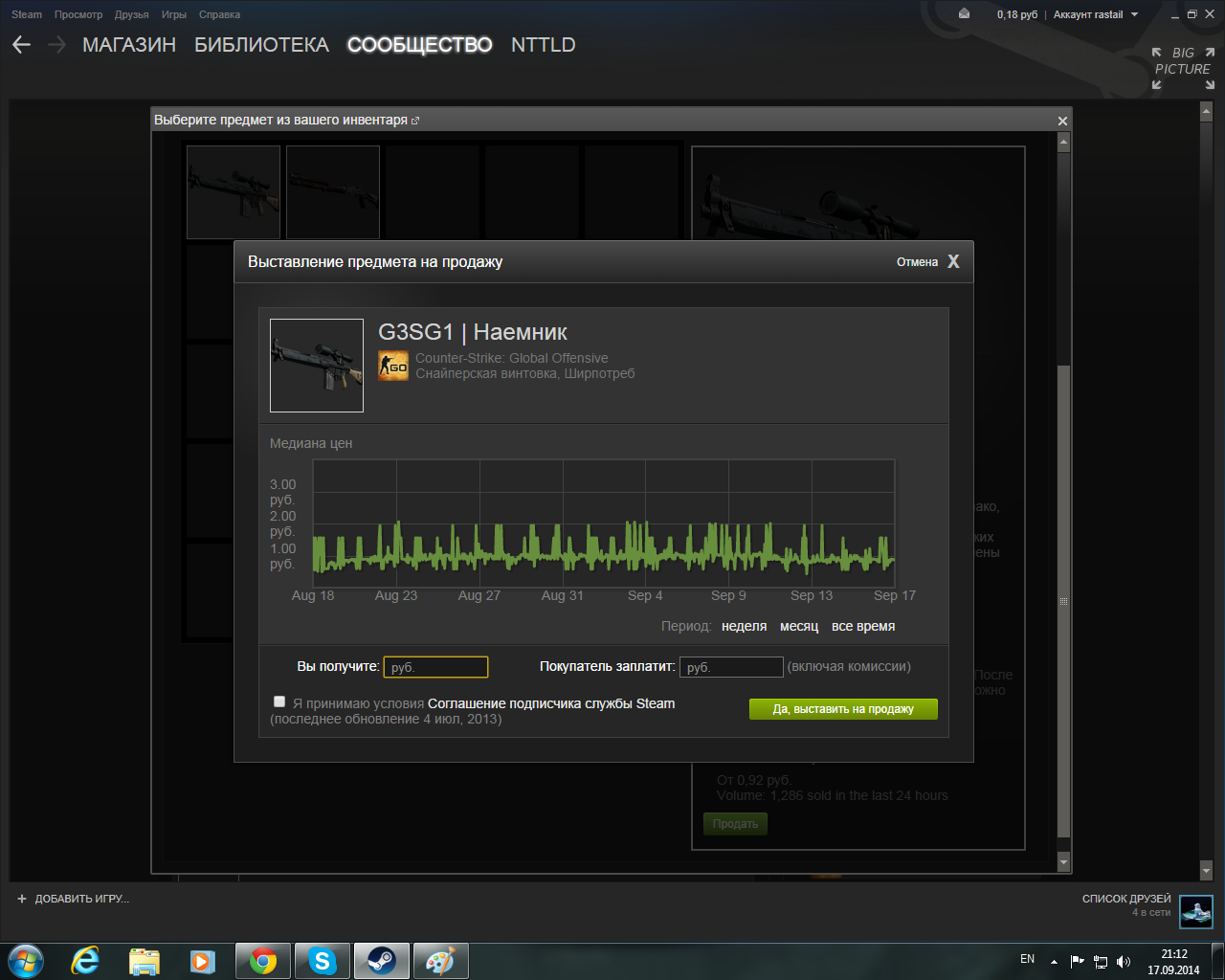Open Paint from taskbar

pyautogui.click(x=440, y=961)
